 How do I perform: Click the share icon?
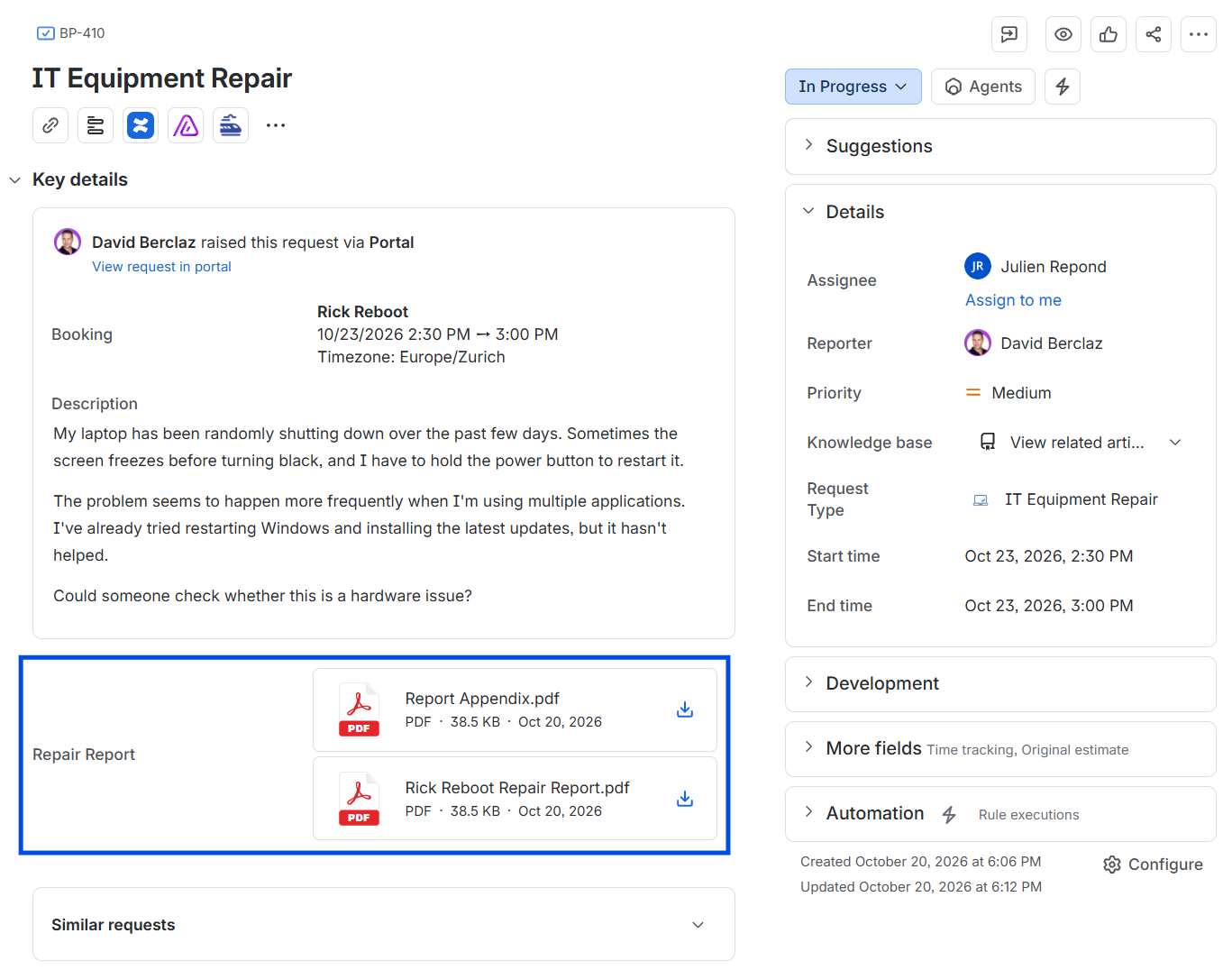pos(1154,34)
